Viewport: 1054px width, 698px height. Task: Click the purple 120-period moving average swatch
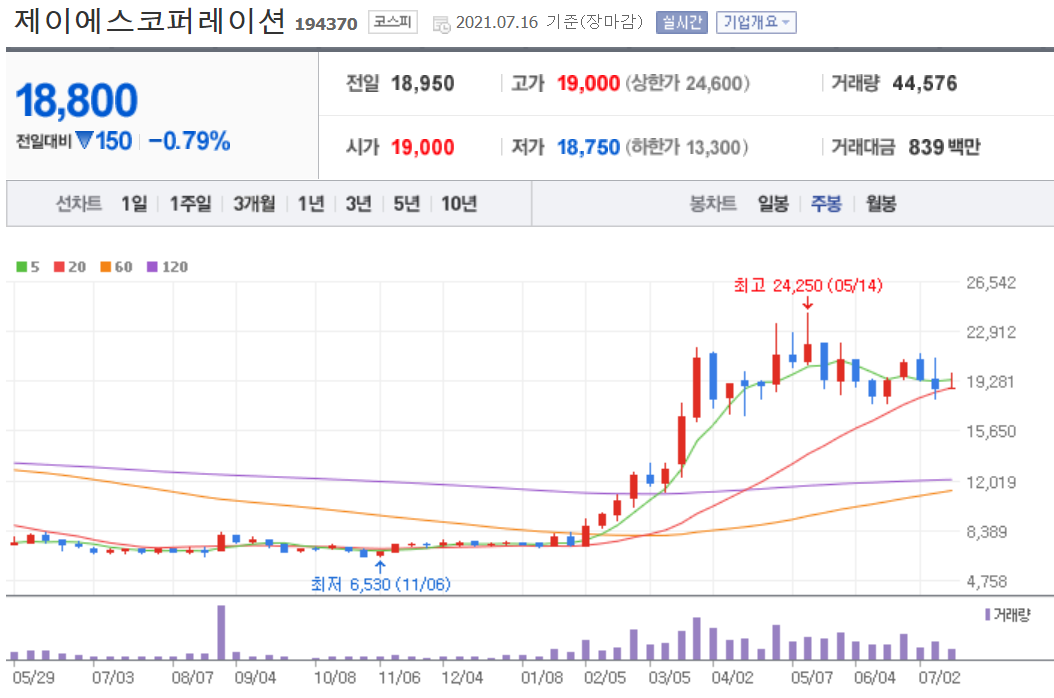coord(152,267)
